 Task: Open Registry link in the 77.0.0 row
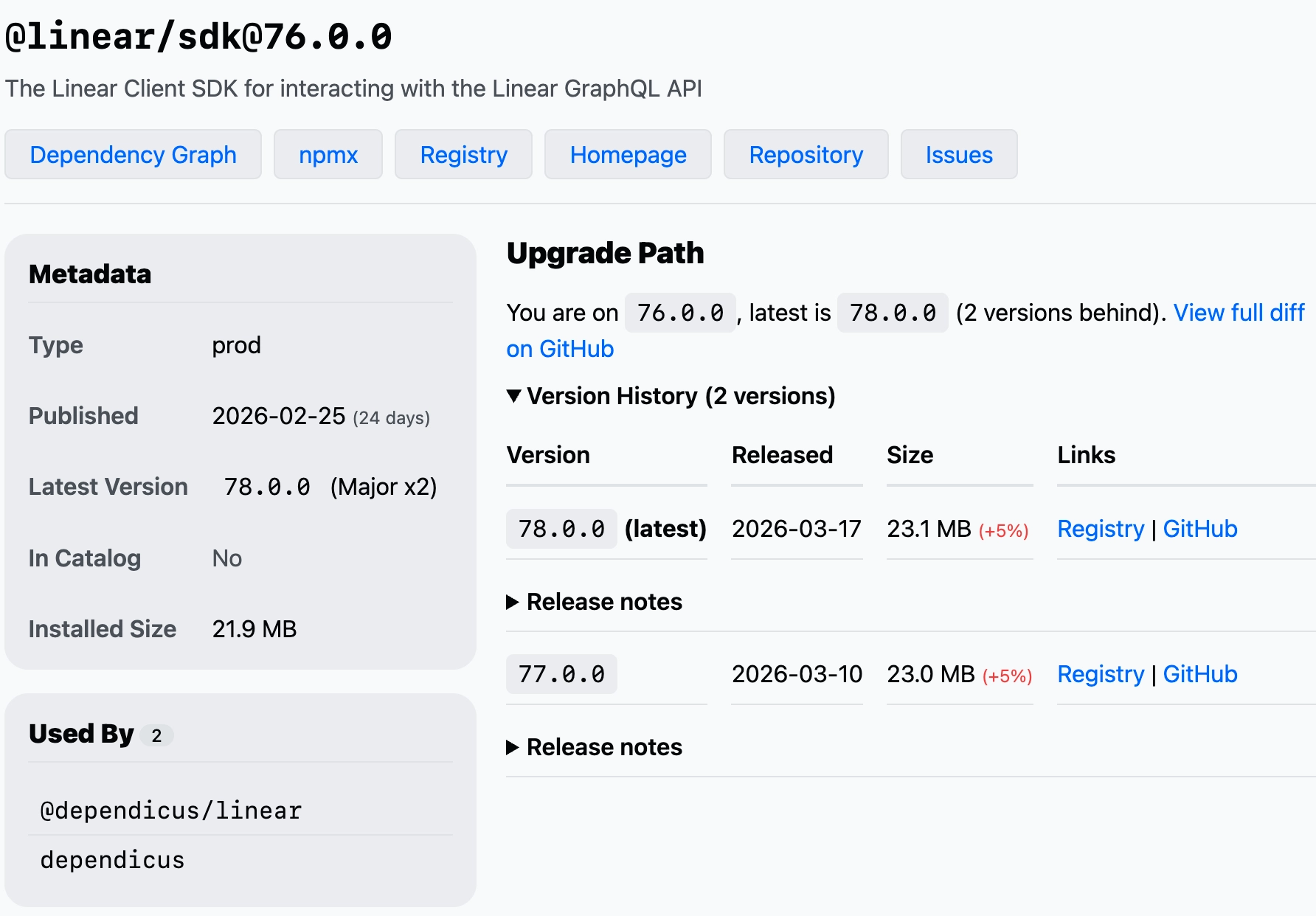click(1100, 674)
